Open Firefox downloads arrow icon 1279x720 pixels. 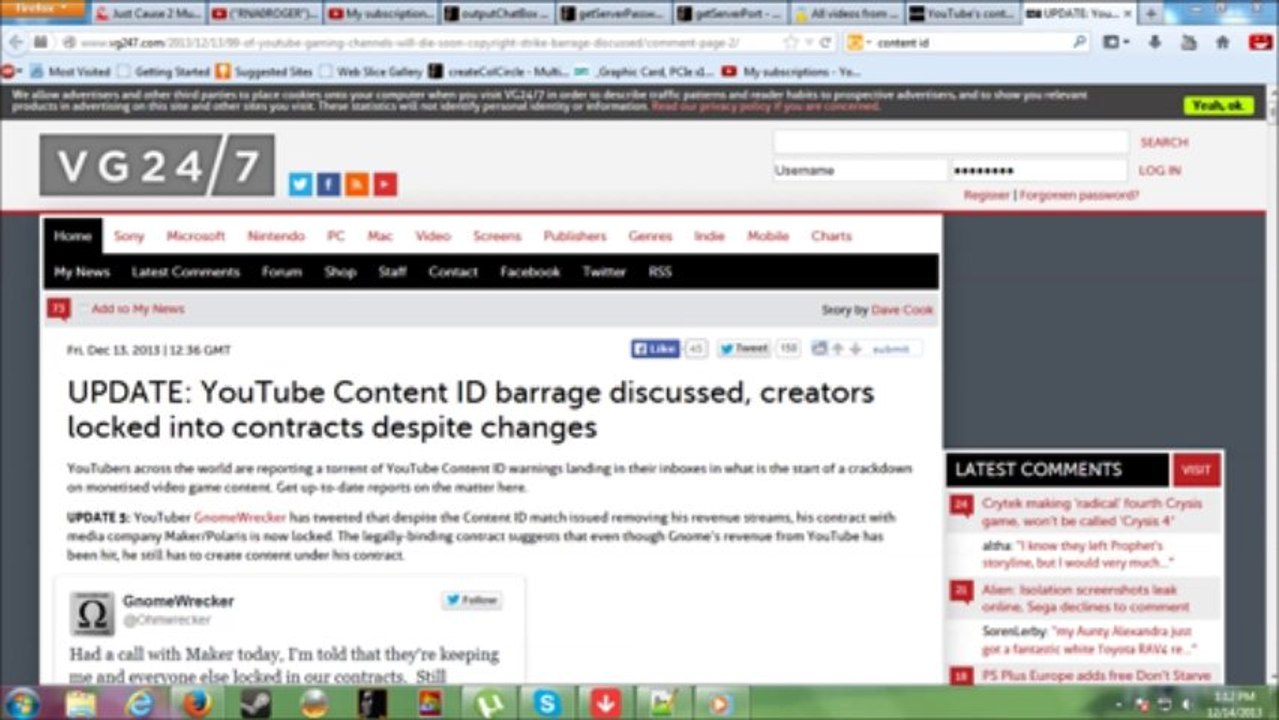(1155, 43)
